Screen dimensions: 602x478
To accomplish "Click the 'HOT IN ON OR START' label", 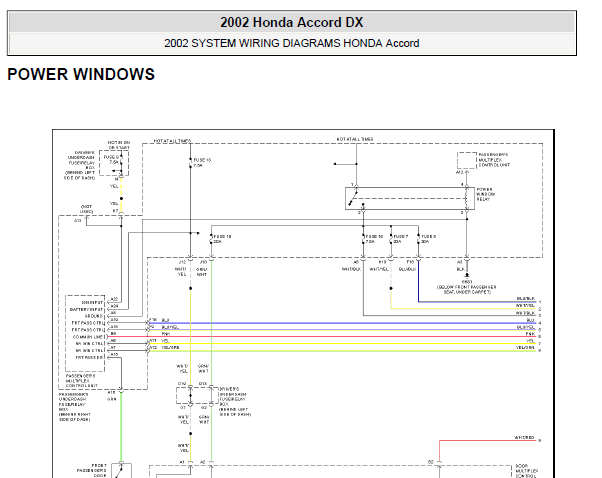I will pos(119,145).
